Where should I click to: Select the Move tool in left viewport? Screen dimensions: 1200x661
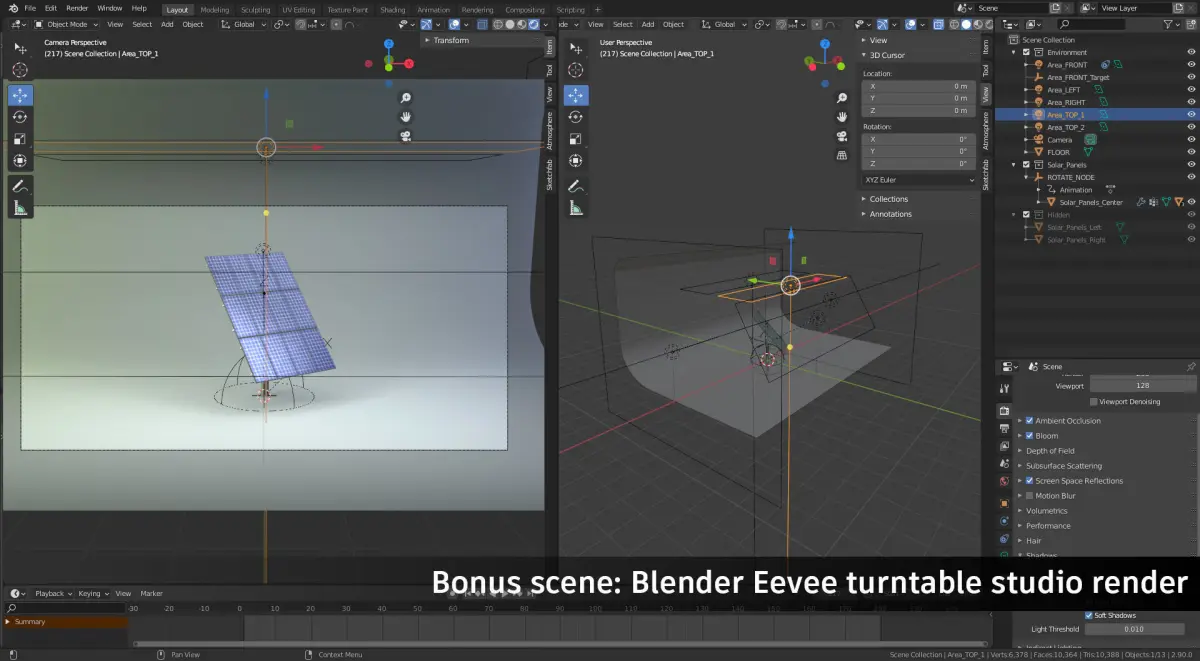(20, 95)
